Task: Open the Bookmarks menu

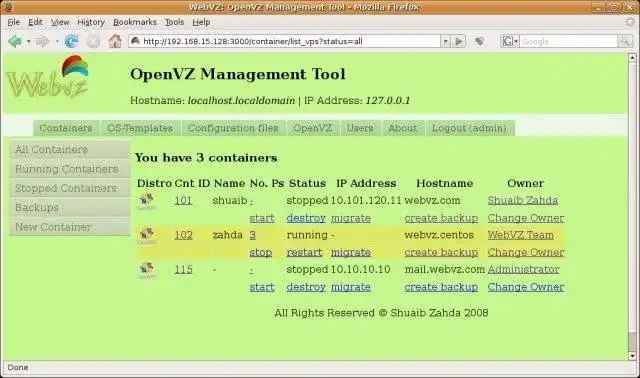Action: coord(135,22)
